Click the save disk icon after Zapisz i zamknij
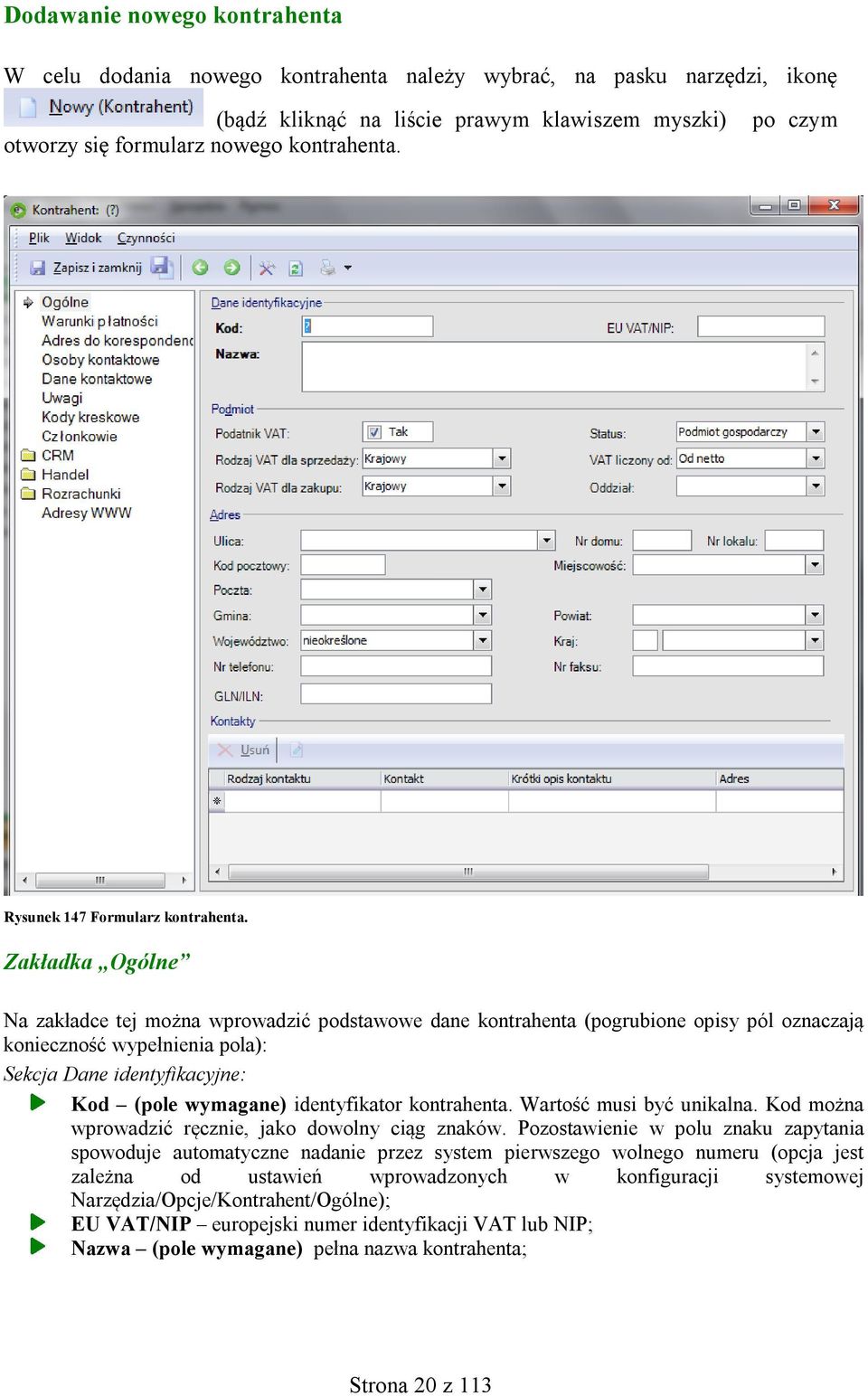Screen dimensions: 868x1396 click(161, 267)
